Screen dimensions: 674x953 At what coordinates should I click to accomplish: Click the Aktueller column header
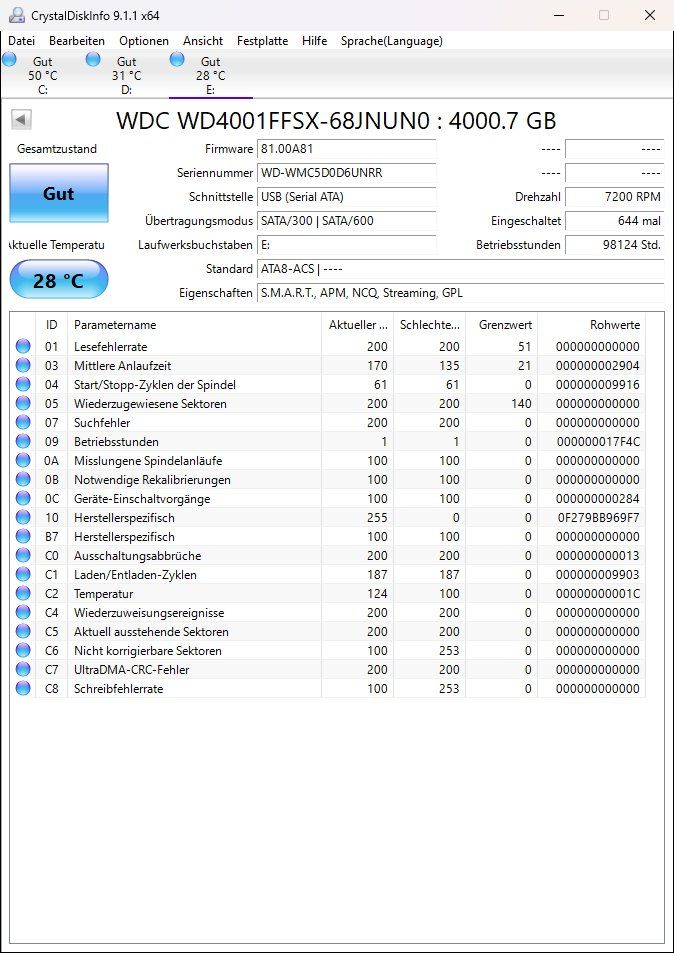point(357,325)
